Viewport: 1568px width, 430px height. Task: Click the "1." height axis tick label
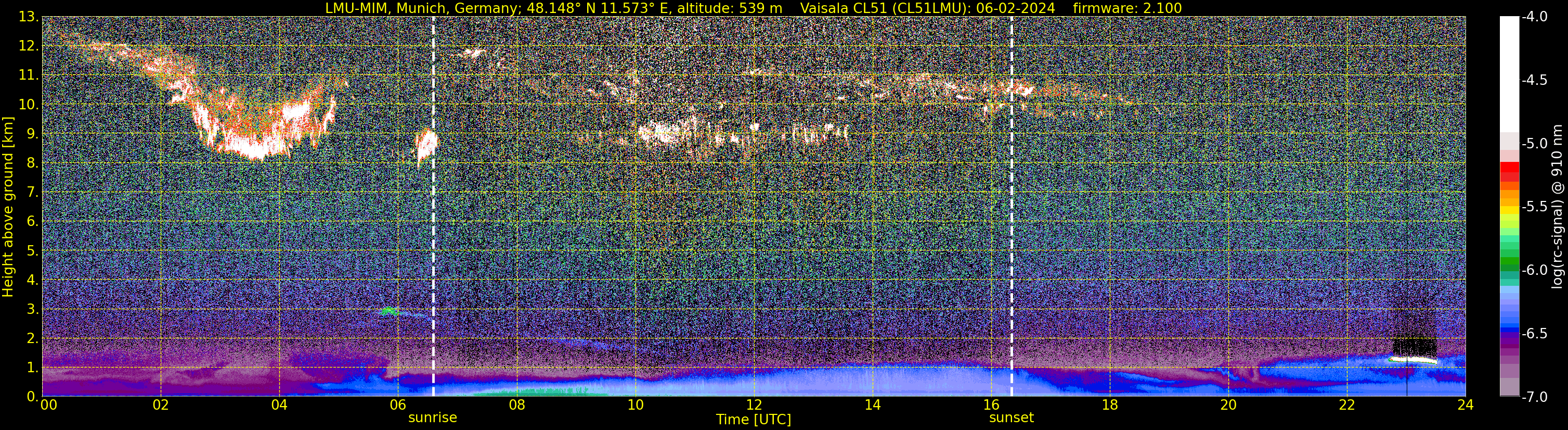pyautogui.click(x=32, y=368)
